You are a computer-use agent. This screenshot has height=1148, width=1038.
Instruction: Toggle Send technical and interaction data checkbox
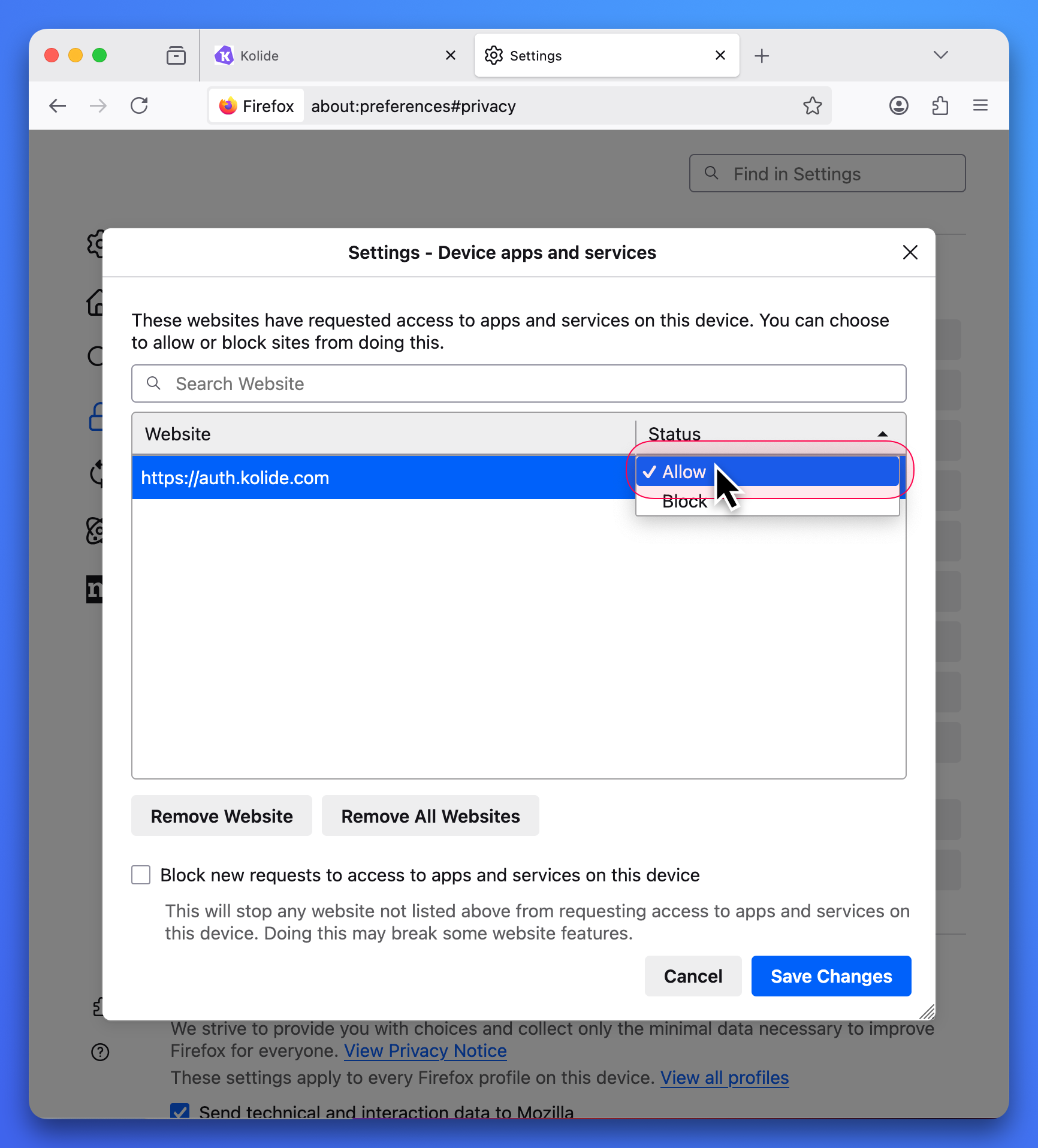(180, 1111)
